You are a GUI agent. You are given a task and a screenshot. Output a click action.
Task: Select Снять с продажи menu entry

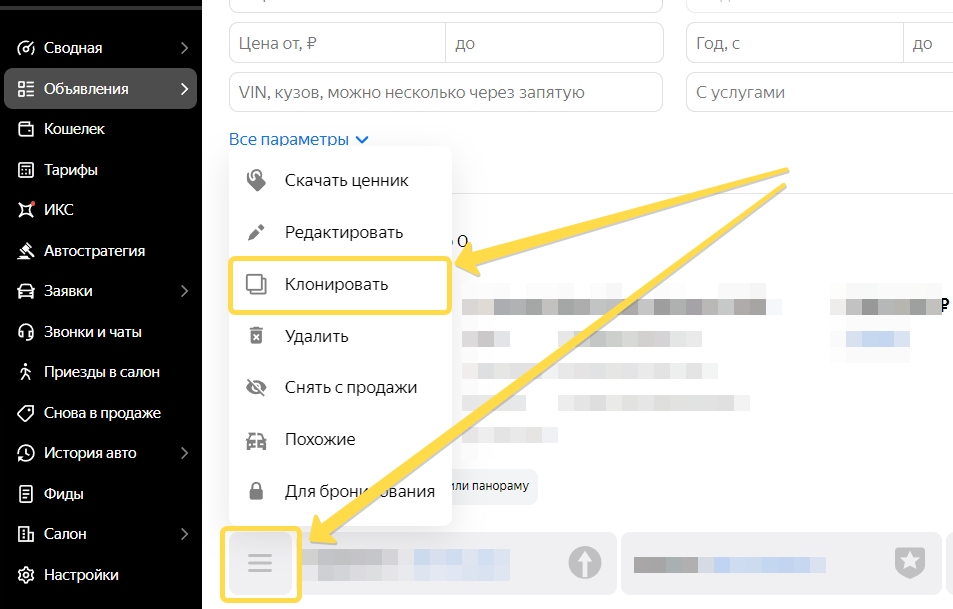(350, 388)
